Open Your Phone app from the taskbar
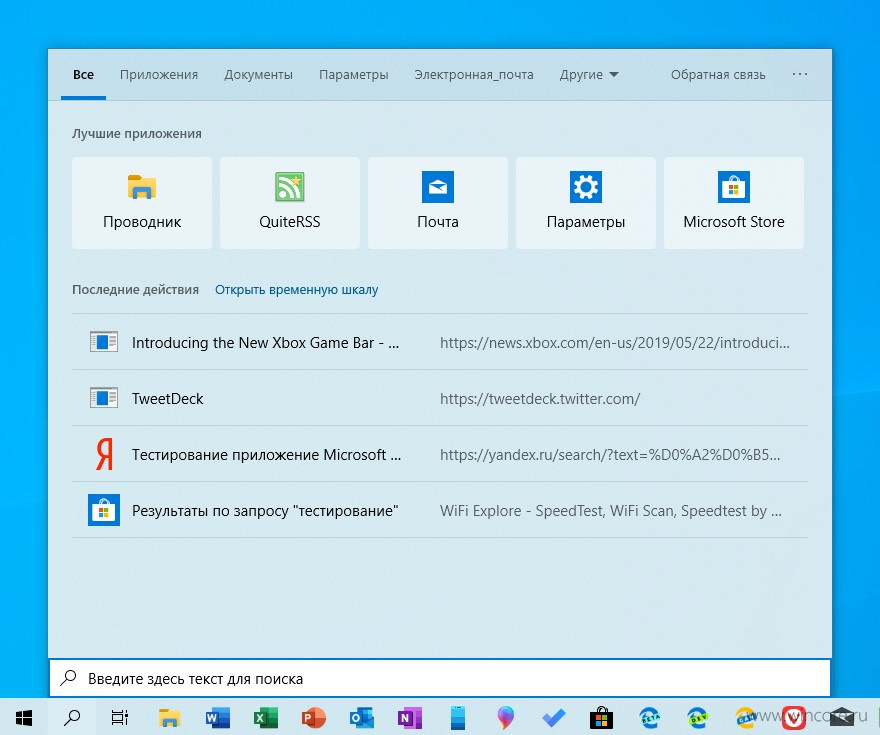880x735 pixels. point(458,717)
